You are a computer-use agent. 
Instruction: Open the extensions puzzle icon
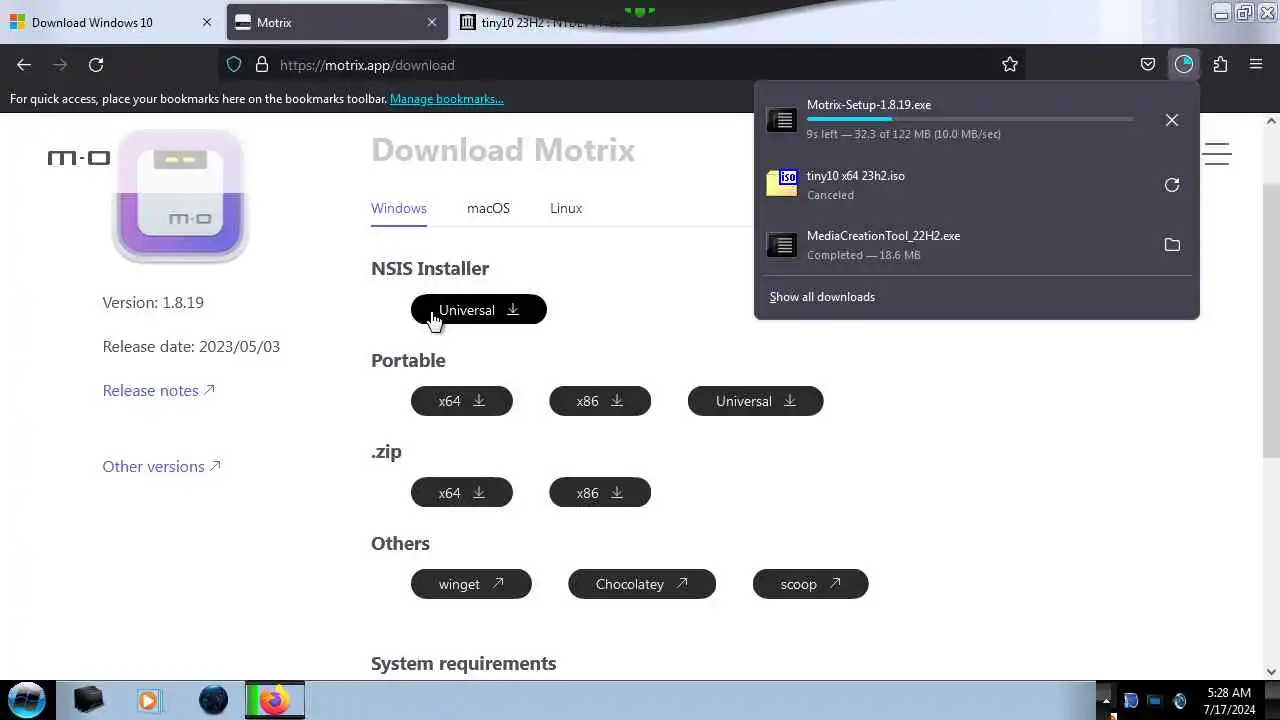pos(1220,64)
